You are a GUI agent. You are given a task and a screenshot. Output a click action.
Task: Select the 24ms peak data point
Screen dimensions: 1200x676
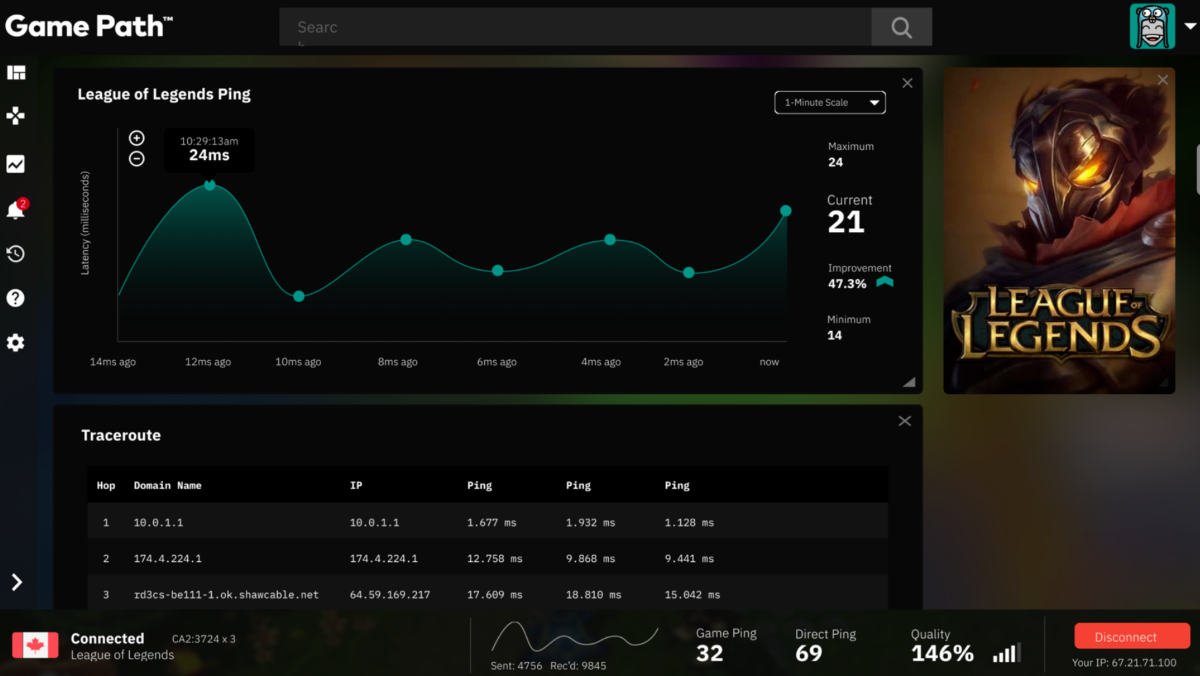[x=210, y=185]
